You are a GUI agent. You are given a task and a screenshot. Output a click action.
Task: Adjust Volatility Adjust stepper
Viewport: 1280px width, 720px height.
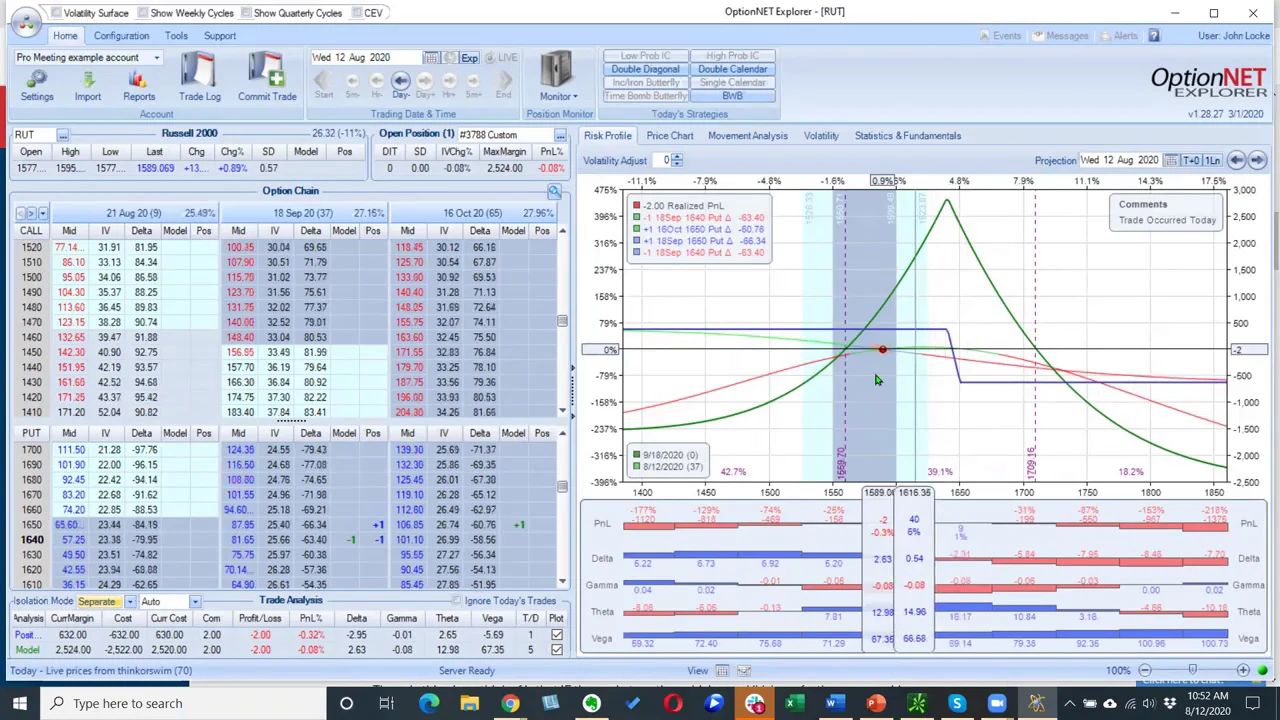click(677, 160)
